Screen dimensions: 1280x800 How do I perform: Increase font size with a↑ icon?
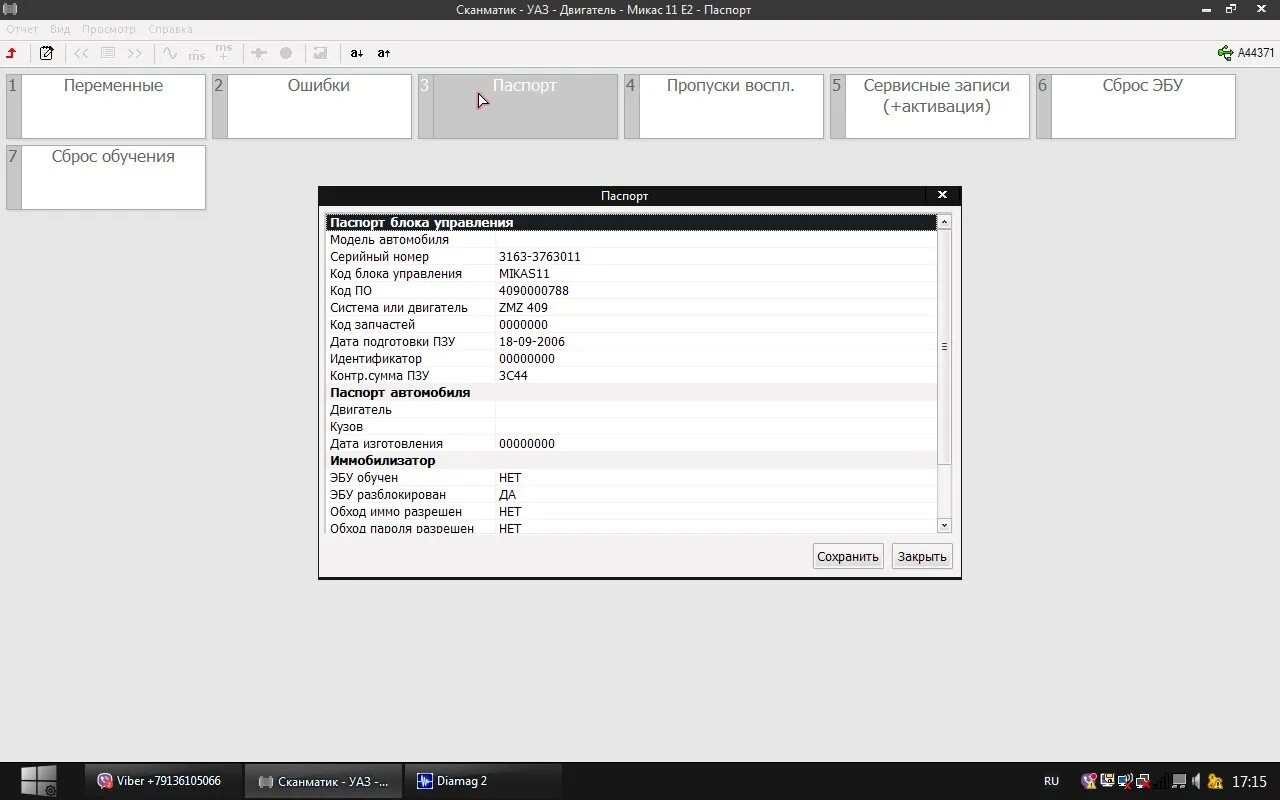point(383,53)
